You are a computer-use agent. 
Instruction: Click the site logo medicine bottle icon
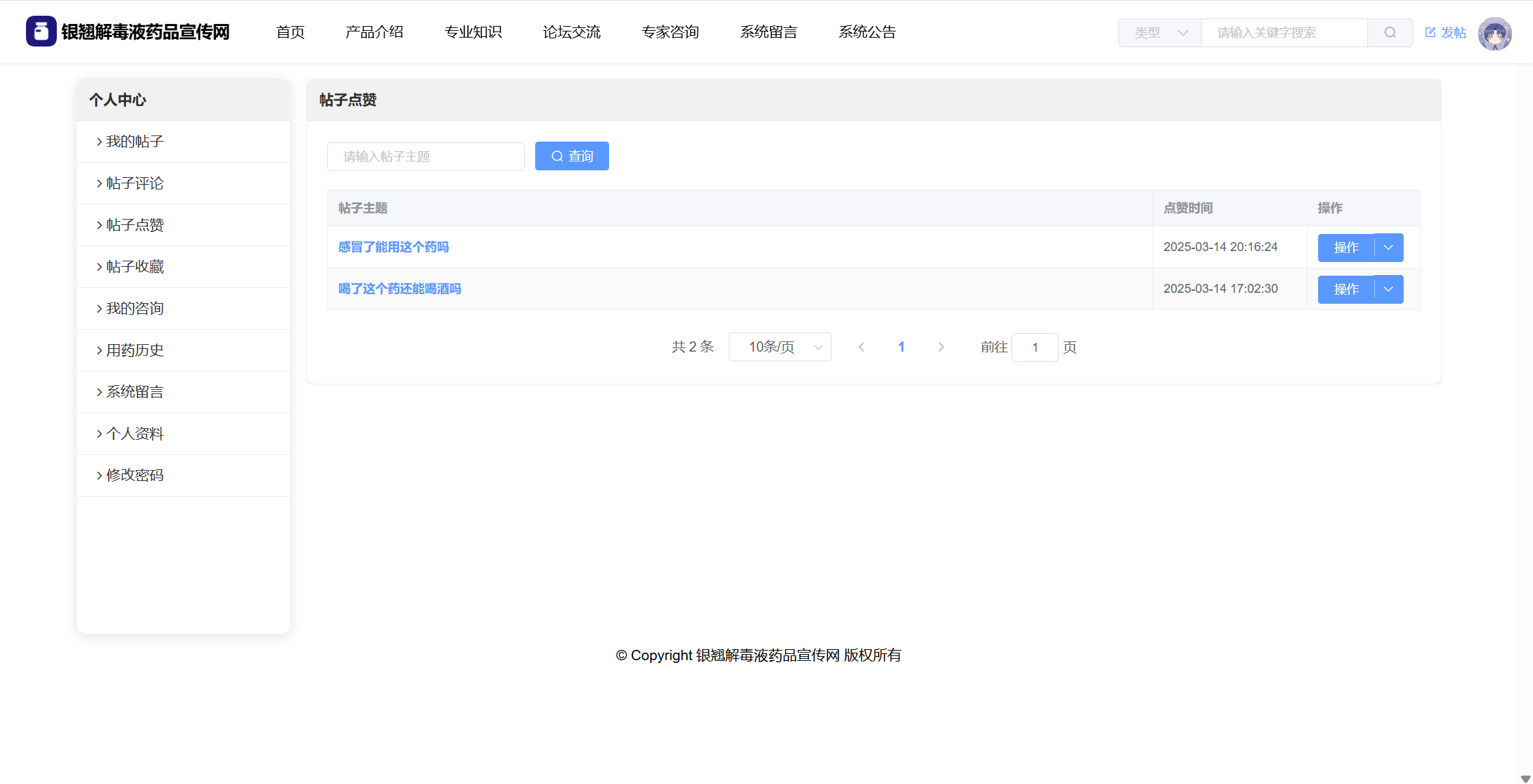41,31
